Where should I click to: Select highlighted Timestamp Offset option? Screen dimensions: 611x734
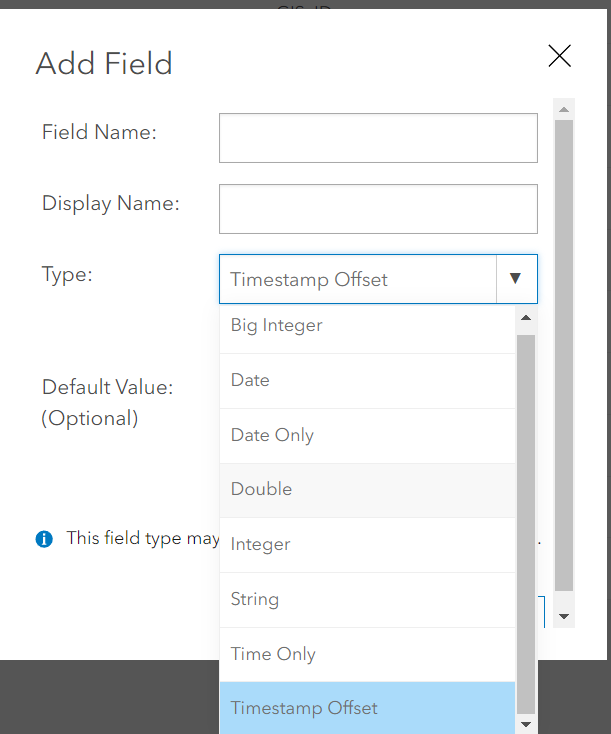click(367, 709)
